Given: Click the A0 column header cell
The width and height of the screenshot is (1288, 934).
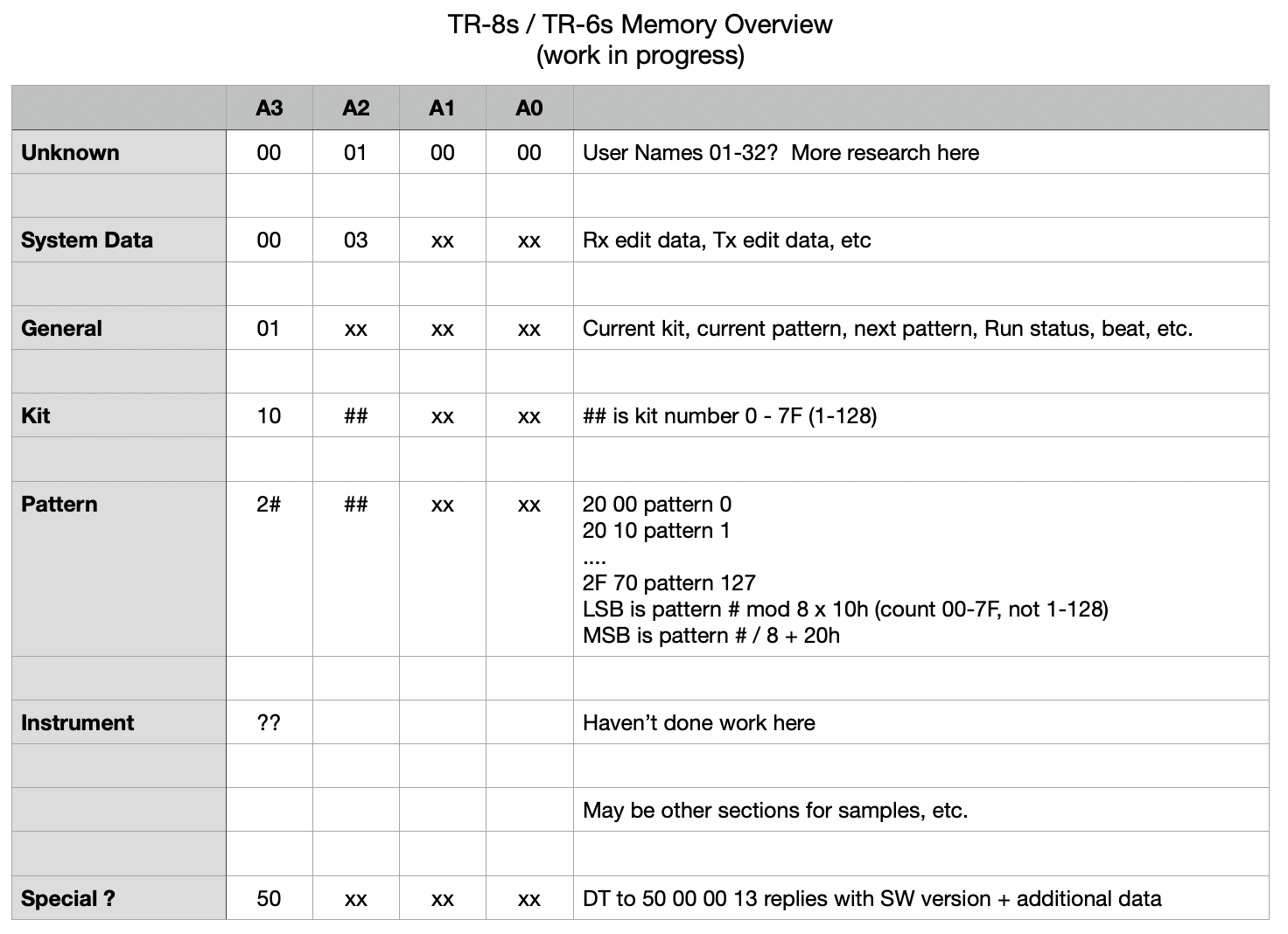Looking at the screenshot, I should (x=529, y=108).
